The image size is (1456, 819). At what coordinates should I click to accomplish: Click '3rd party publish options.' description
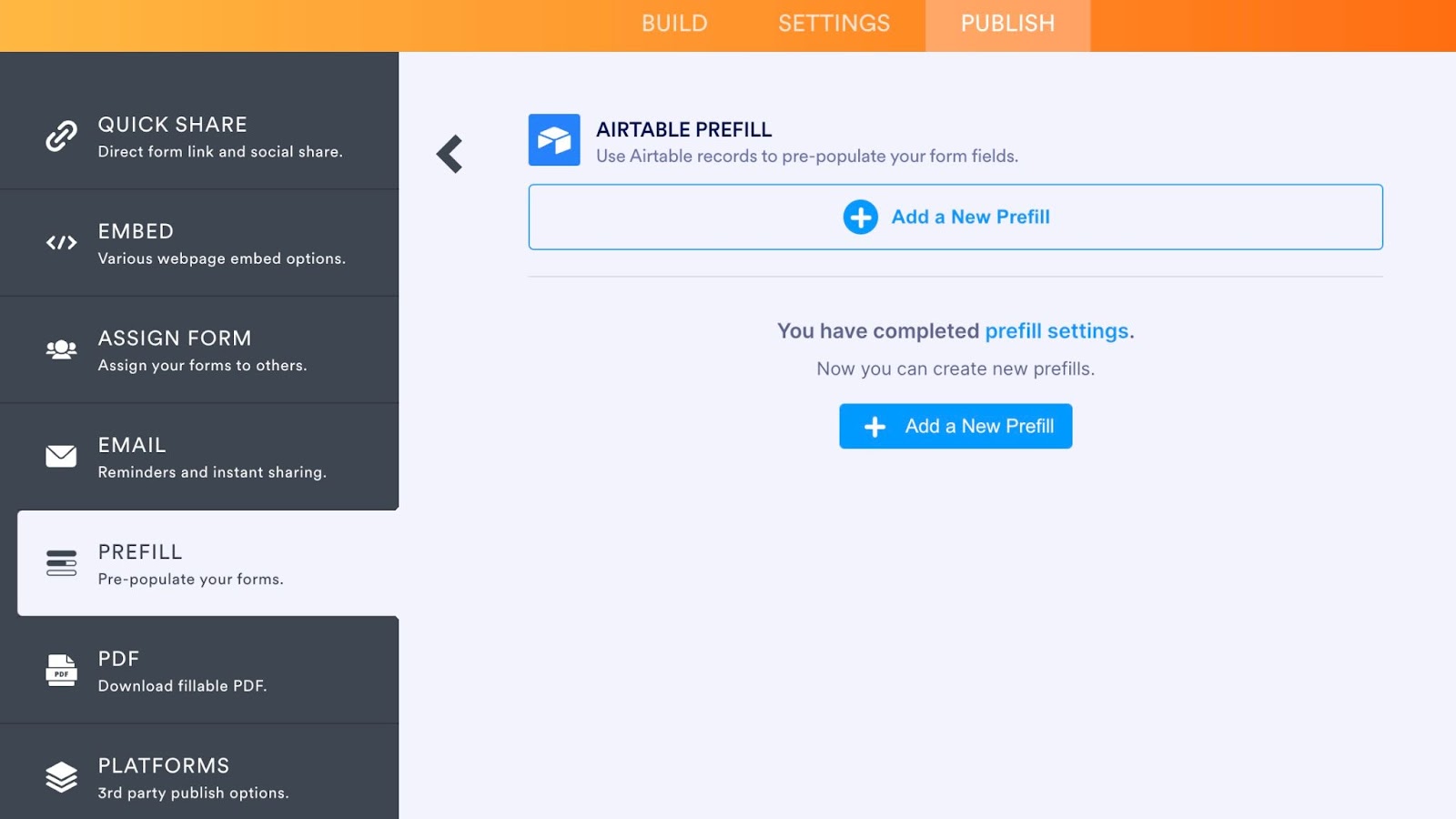click(x=194, y=794)
